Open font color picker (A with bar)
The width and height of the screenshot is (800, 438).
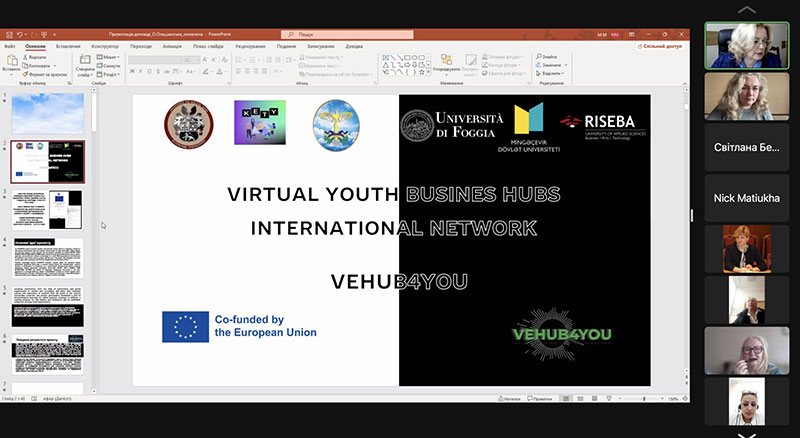[220, 71]
